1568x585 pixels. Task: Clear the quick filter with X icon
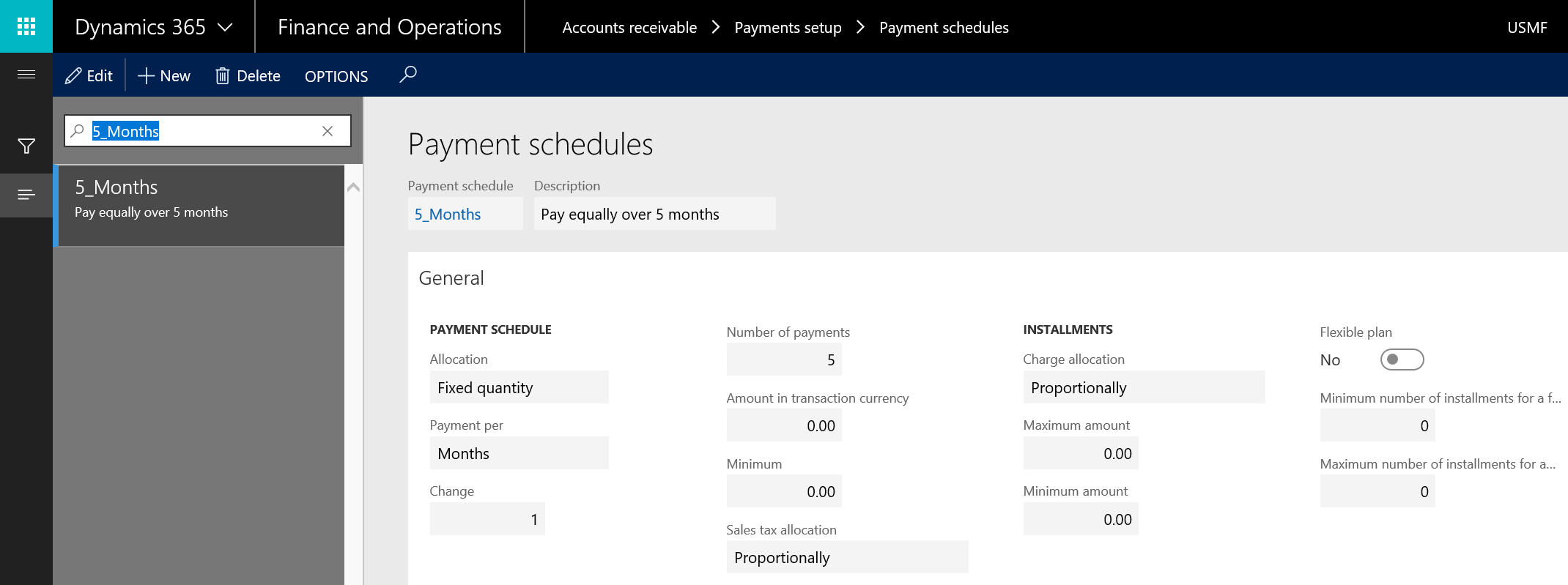click(x=328, y=131)
